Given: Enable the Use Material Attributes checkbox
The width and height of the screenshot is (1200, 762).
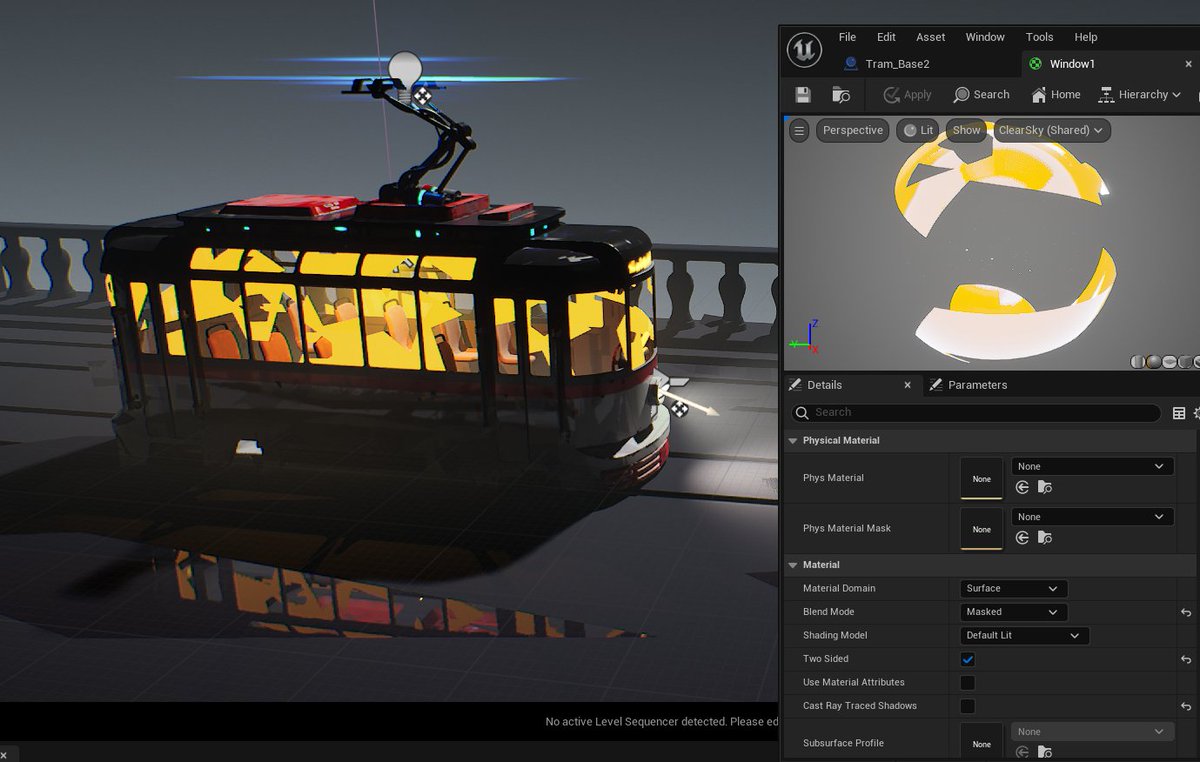Looking at the screenshot, I should pos(967,683).
